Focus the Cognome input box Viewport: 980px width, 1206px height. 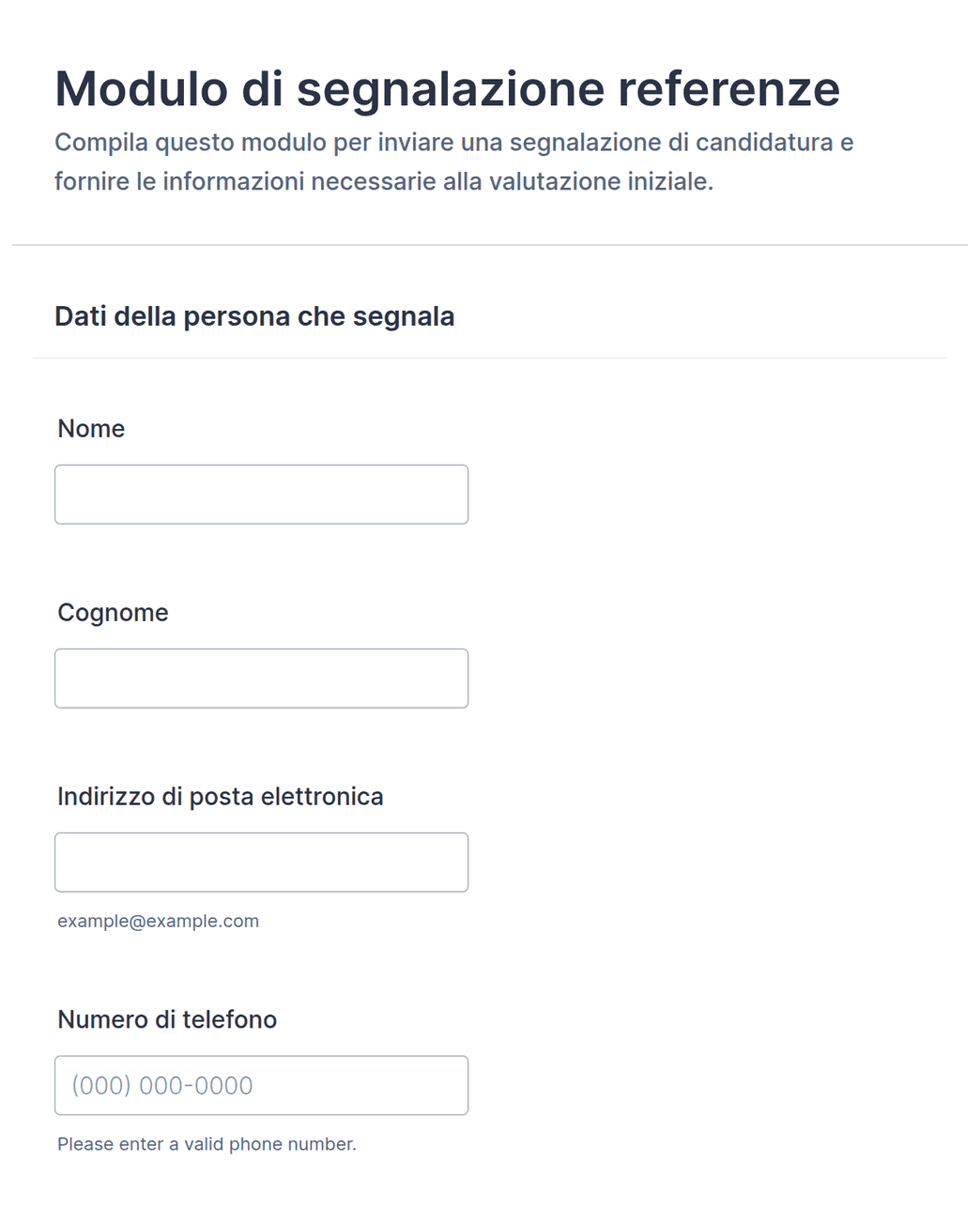261,679
